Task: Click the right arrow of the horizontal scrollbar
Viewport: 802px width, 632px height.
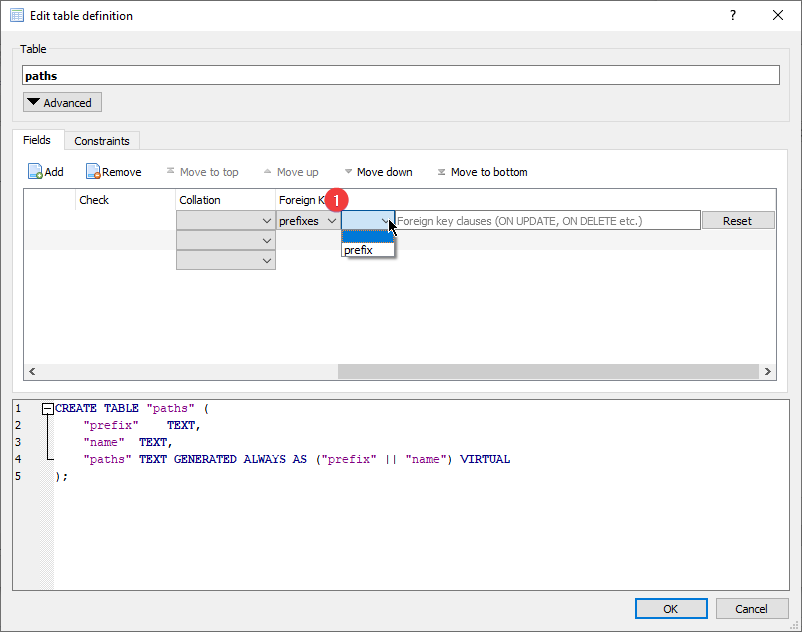Action: 767,371
